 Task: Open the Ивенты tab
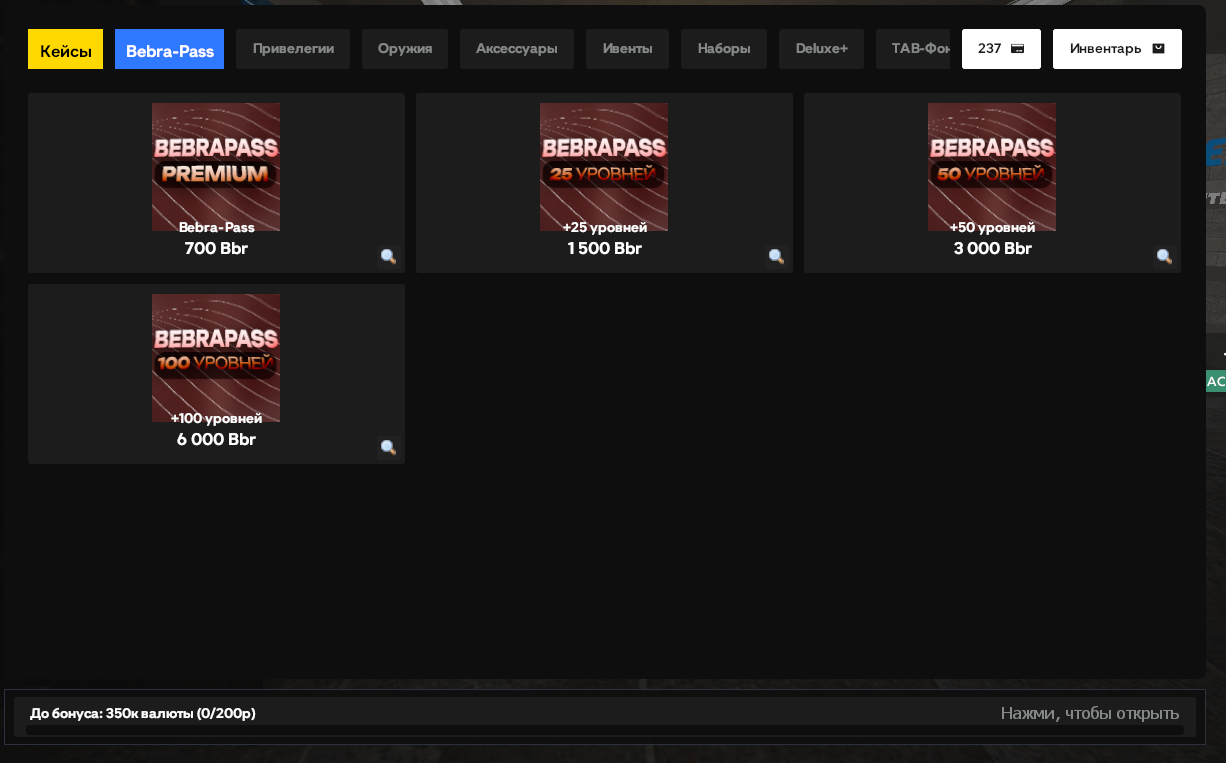pos(627,49)
